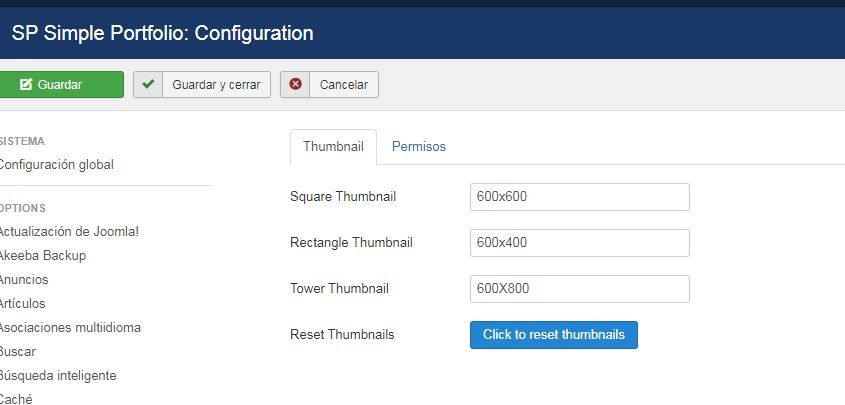Select the Thumbnail tab

point(333,146)
